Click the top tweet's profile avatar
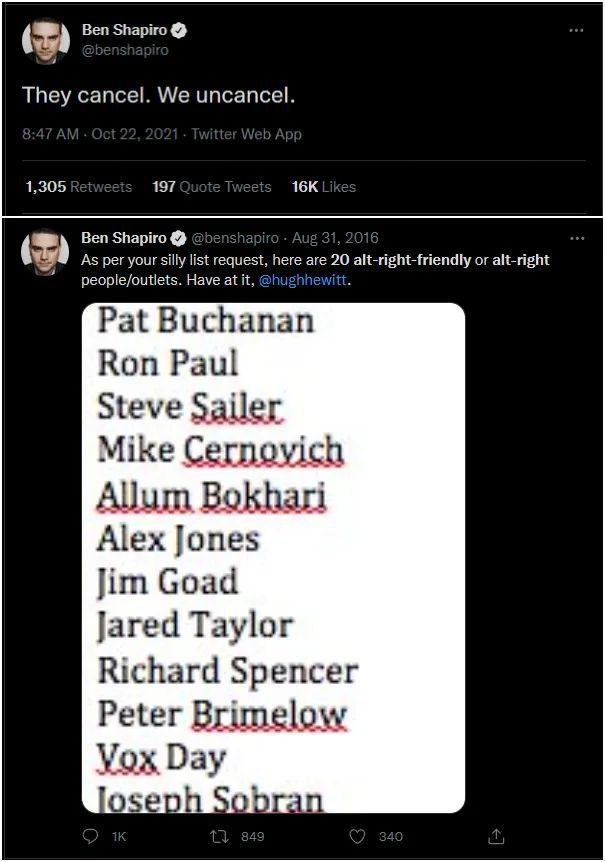Screen dimensions: 605x862 46,40
